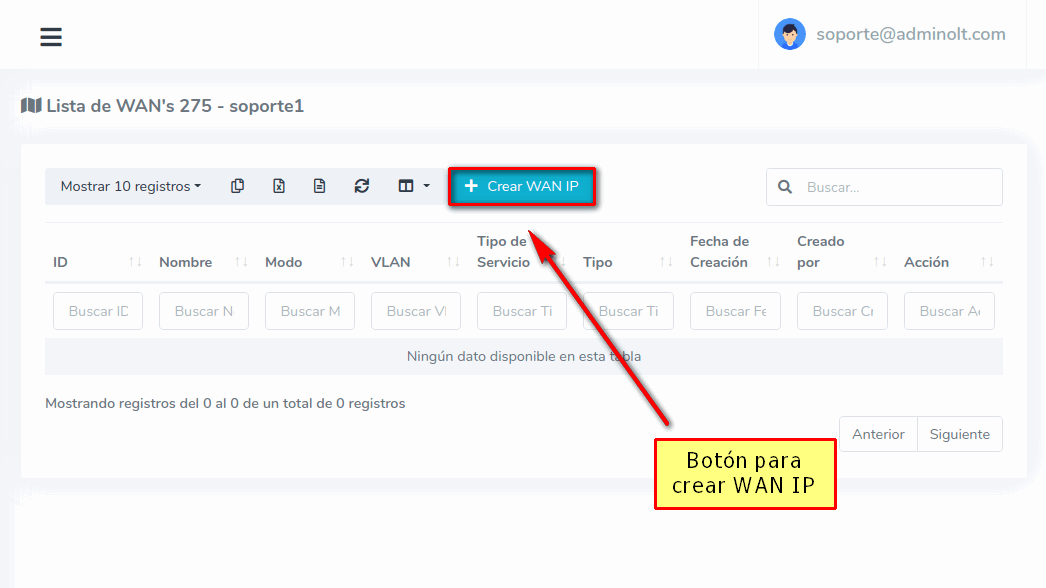Open soporte@adminolt.com account menu
Viewport: 1046px width, 588px height.
click(910, 34)
